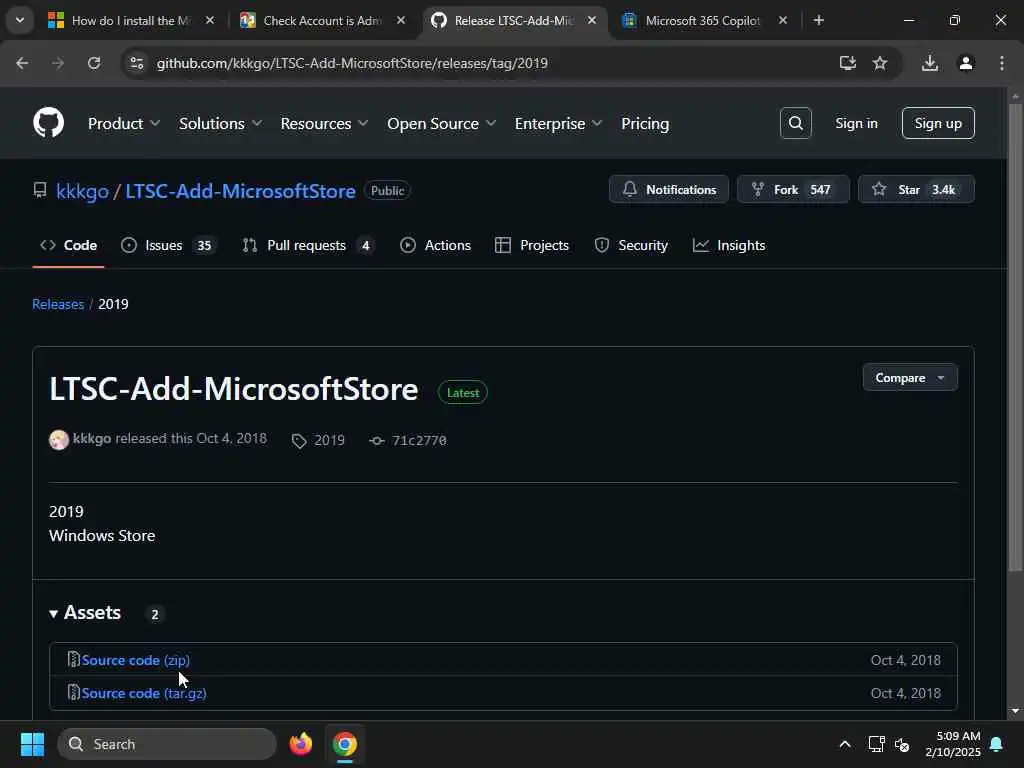Image resolution: width=1024 pixels, height=768 pixels.
Task: Click the page vertical scrollbar
Action: pos(1015,338)
